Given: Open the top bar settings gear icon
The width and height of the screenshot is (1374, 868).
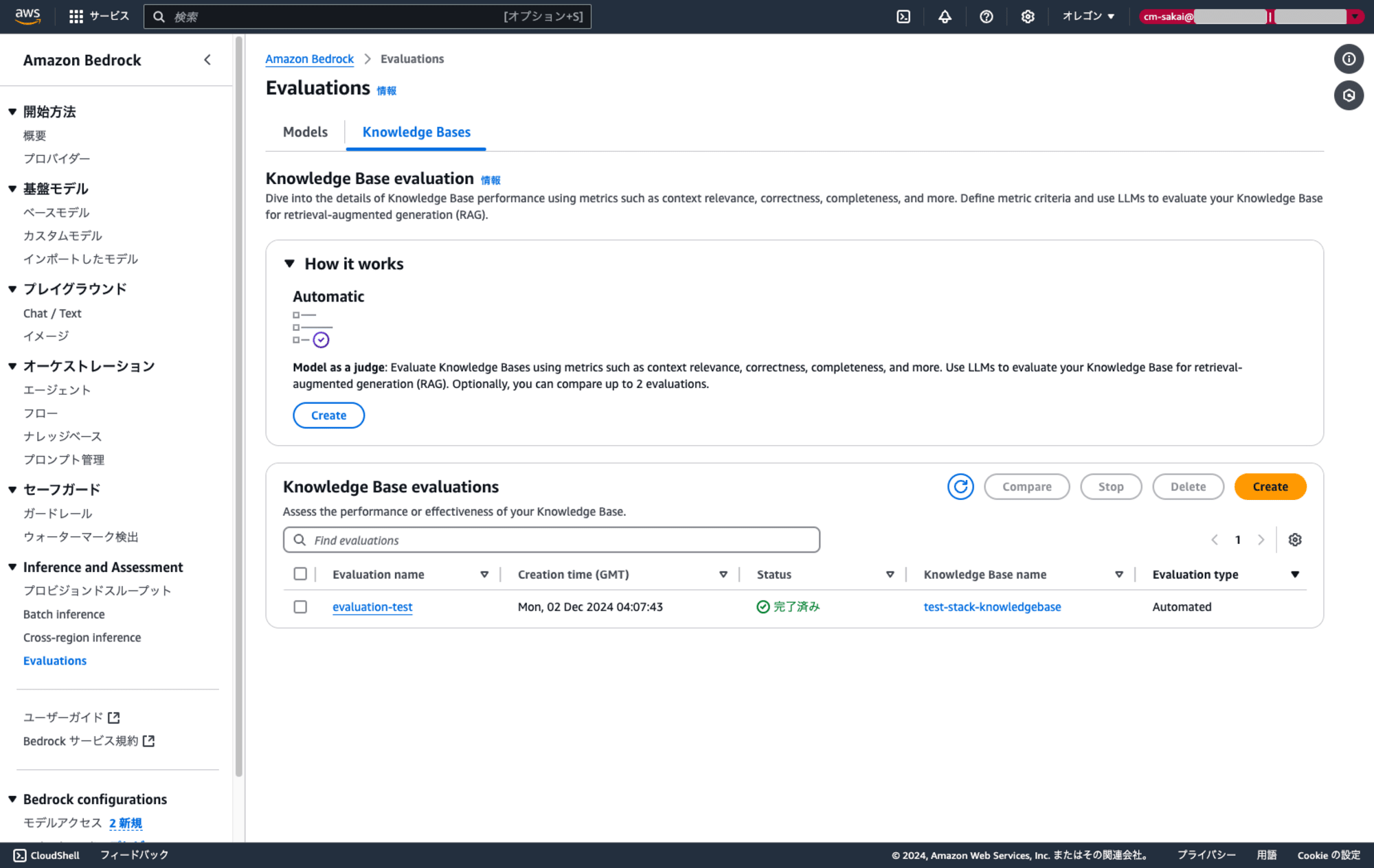Looking at the screenshot, I should click(x=1027, y=16).
